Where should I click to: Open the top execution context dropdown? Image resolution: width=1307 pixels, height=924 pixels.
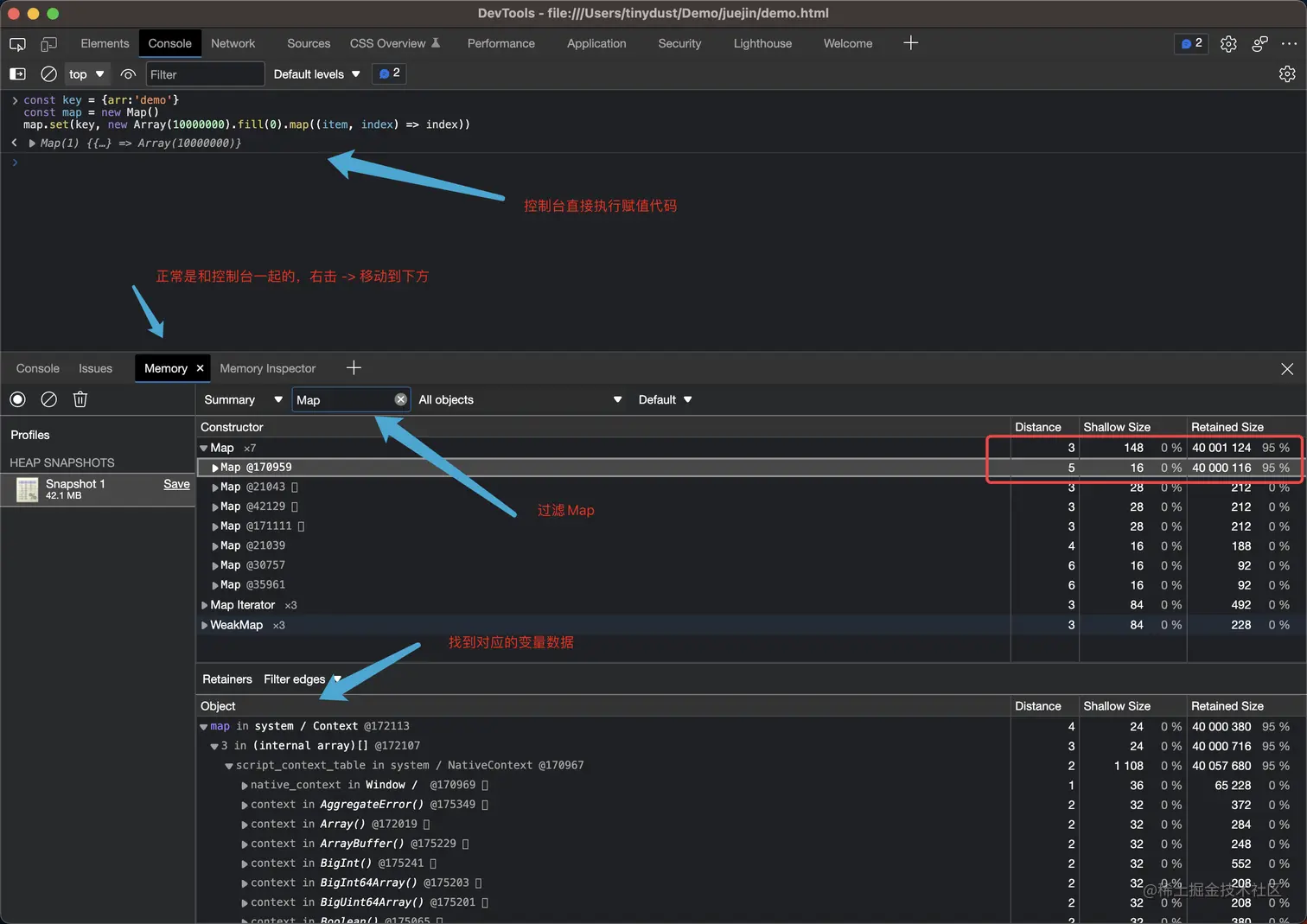pos(86,74)
